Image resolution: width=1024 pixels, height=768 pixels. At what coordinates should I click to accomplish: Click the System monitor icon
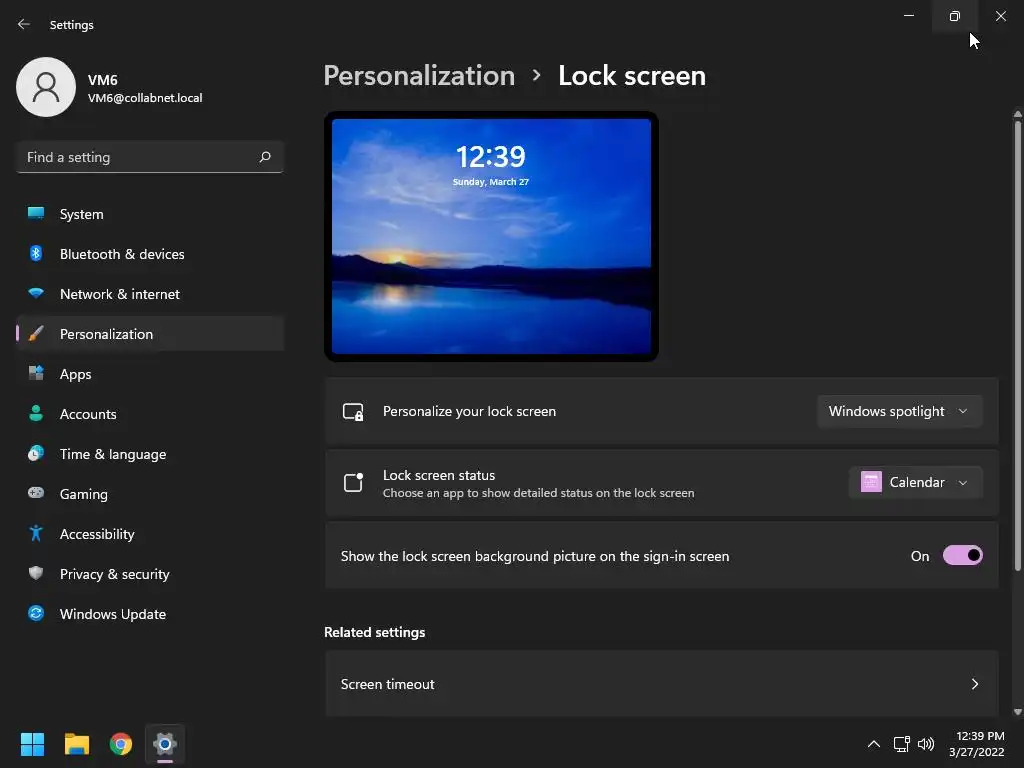(36, 214)
